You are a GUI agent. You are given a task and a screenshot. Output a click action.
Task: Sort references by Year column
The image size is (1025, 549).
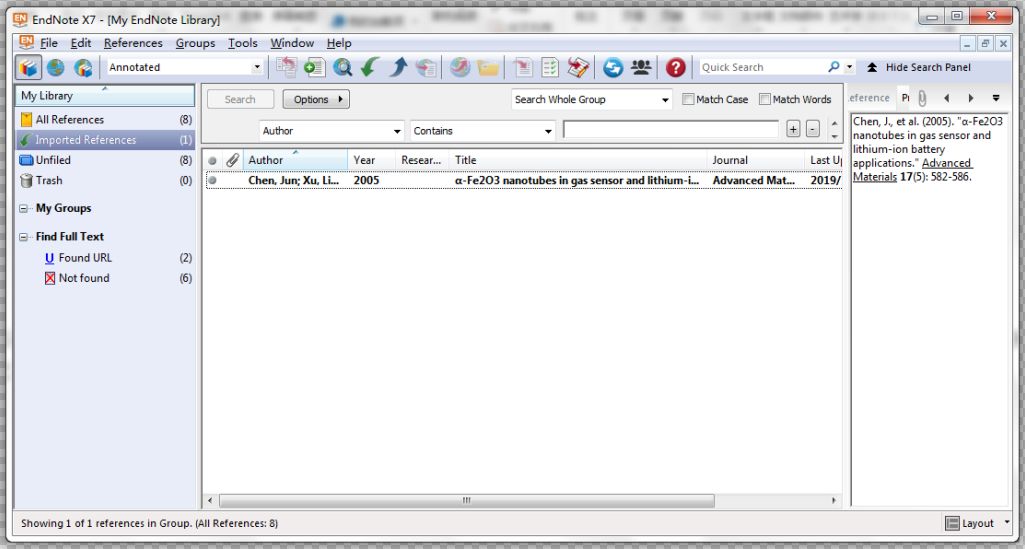tap(371, 160)
